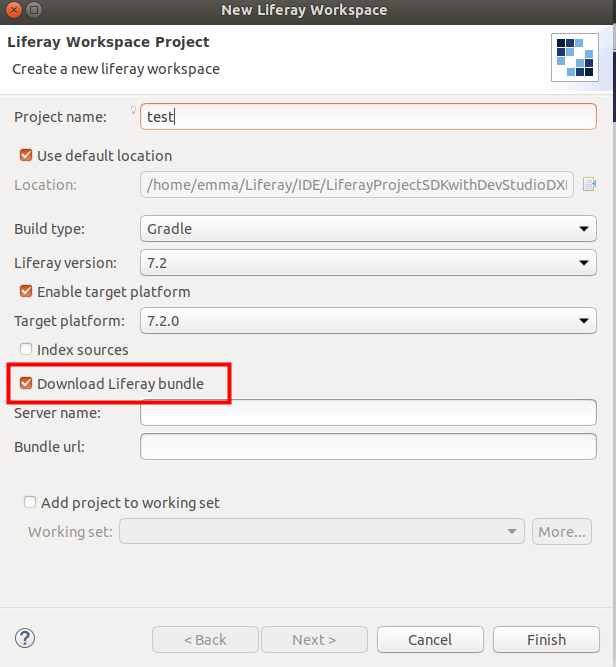This screenshot has width=616, height=667.
Task: Click the browse location icon beside Location field
Action: tap(589, 184)
